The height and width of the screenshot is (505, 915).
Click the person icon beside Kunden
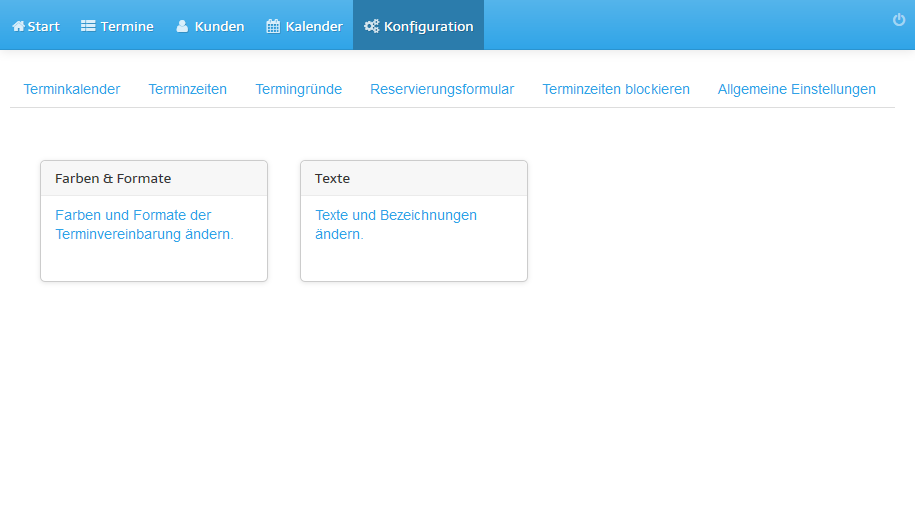tap(182, 26)
